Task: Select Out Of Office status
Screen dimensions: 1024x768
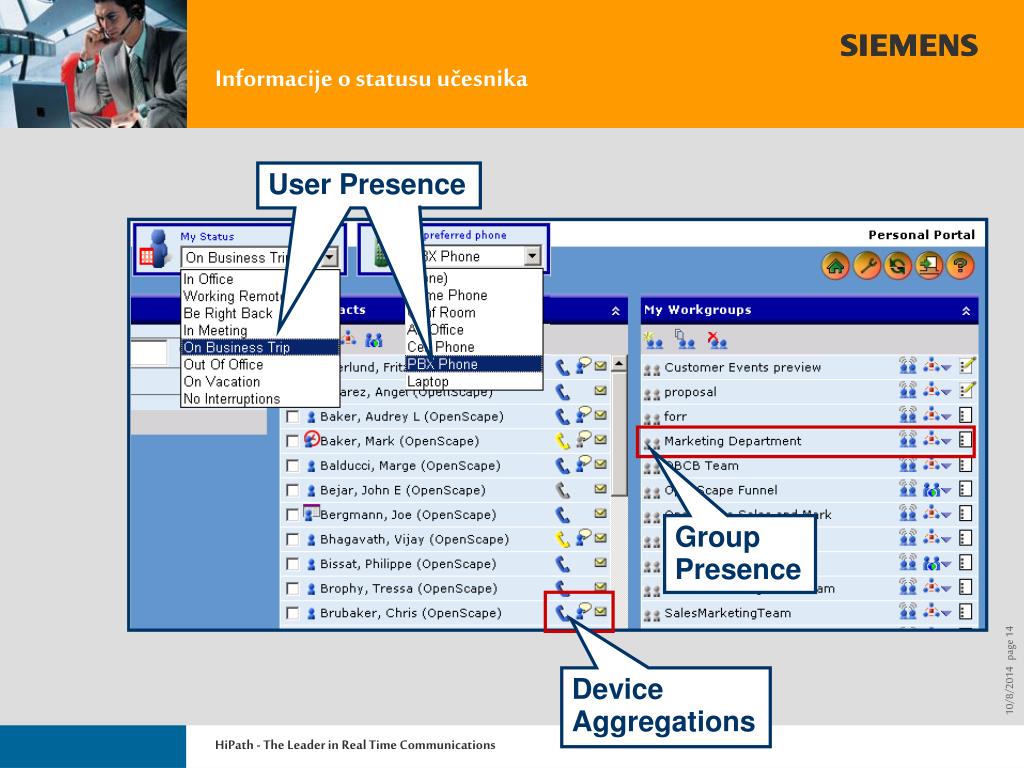Action: pyautogui.click(x=260, y=364)
